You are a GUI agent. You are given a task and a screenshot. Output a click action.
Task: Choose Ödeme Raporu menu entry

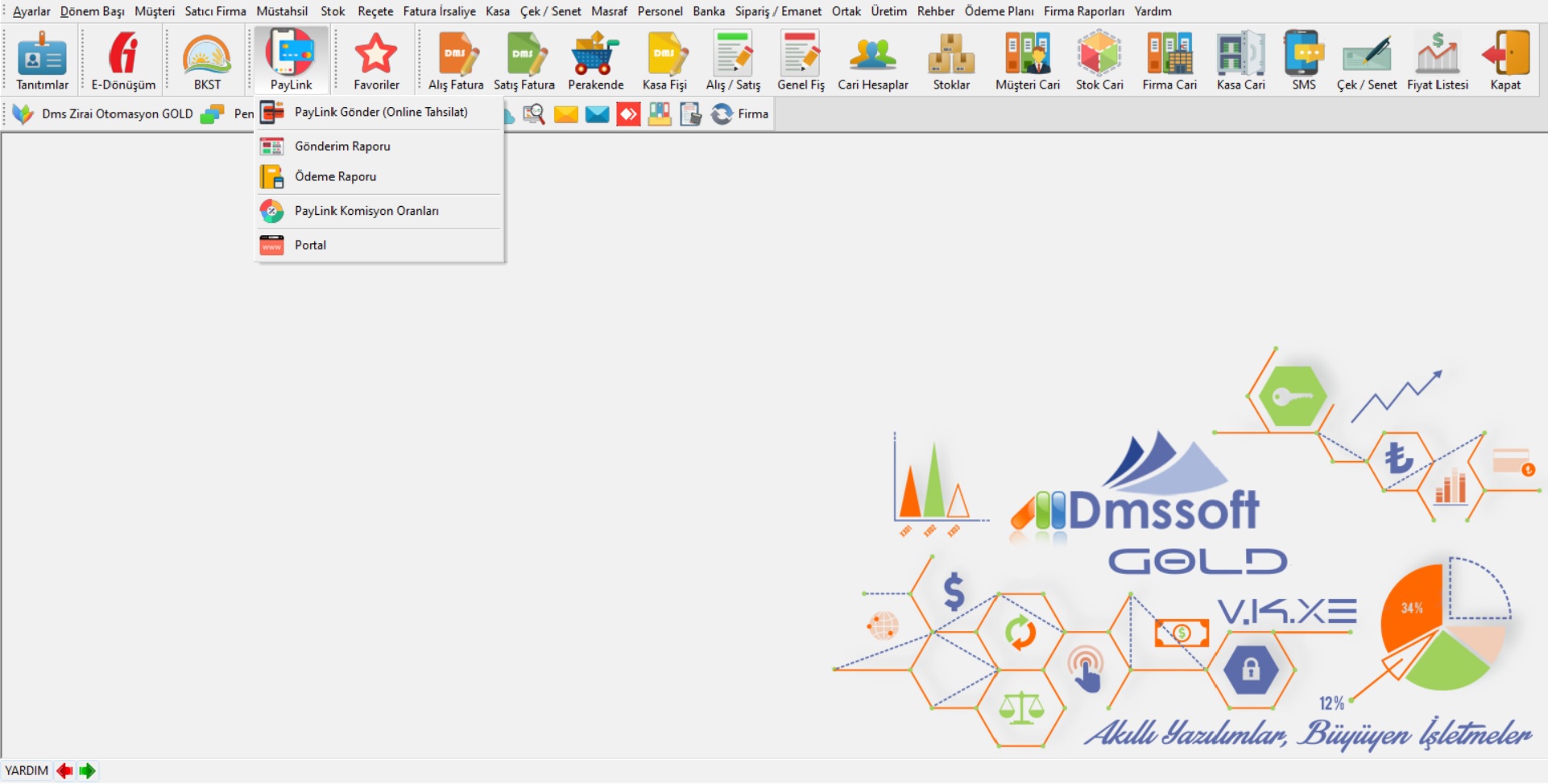(335, 177)
